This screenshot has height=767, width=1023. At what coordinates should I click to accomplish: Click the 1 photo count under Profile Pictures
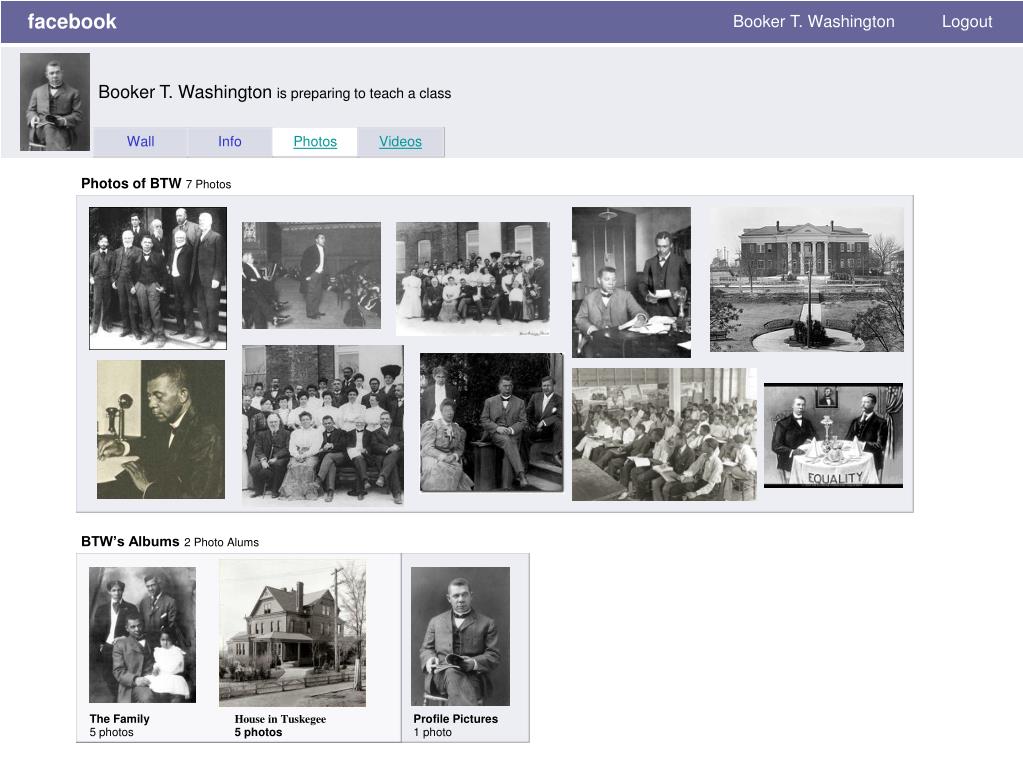433,732
